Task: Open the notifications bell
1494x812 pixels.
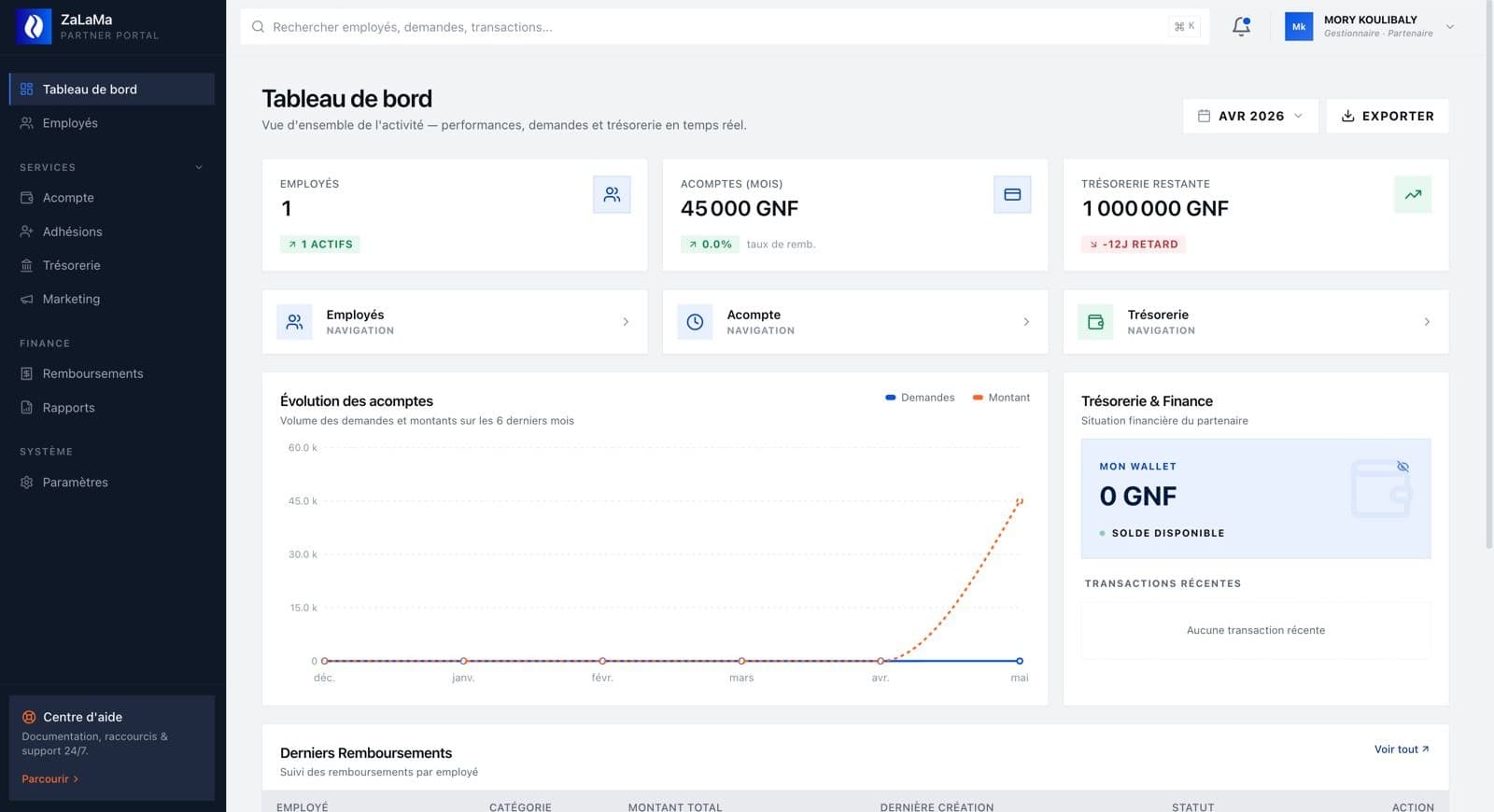Action: pyautogui.click(x=1241, y=27)
